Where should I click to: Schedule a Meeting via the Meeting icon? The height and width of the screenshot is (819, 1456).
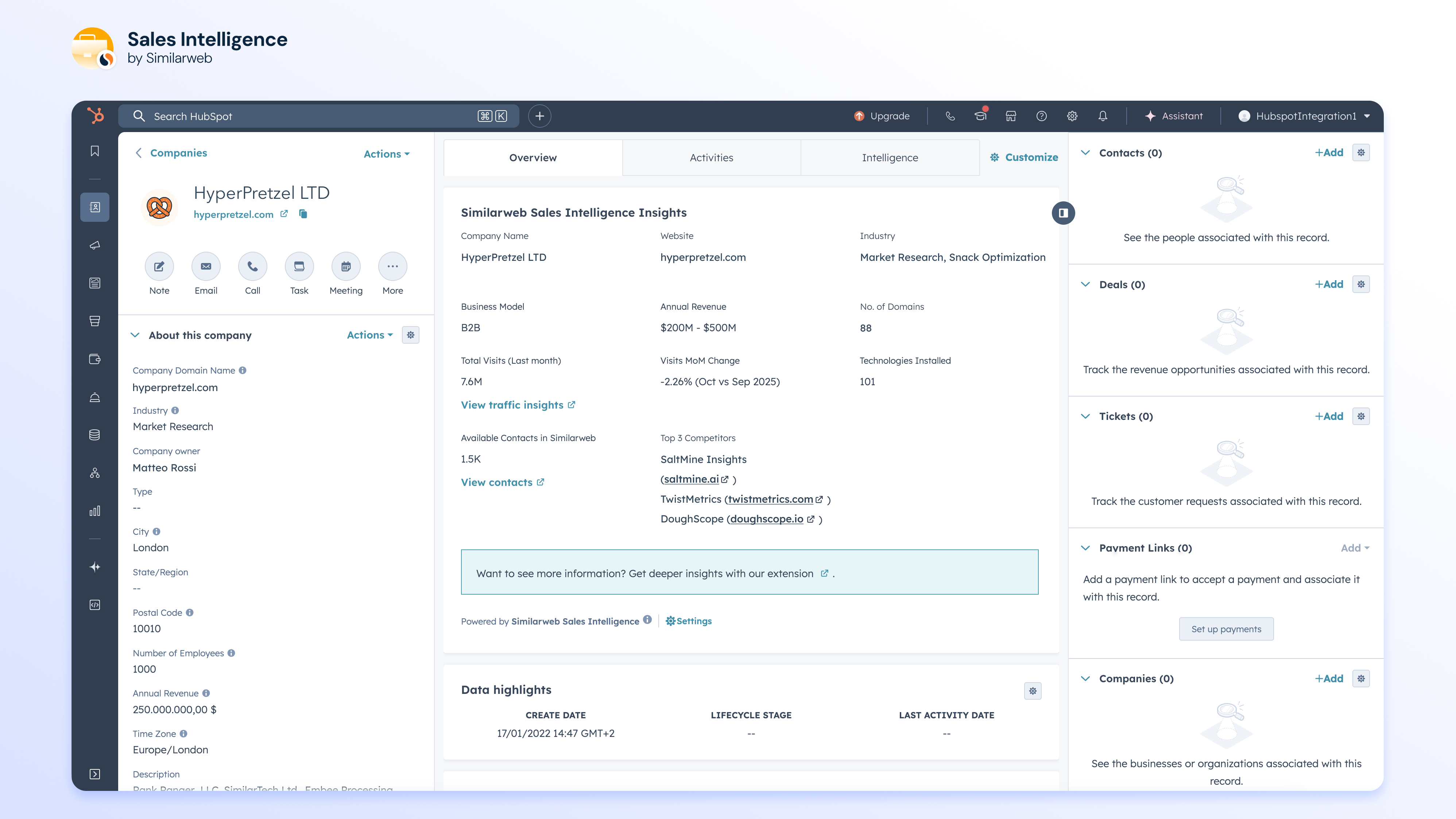click(345, 266)
